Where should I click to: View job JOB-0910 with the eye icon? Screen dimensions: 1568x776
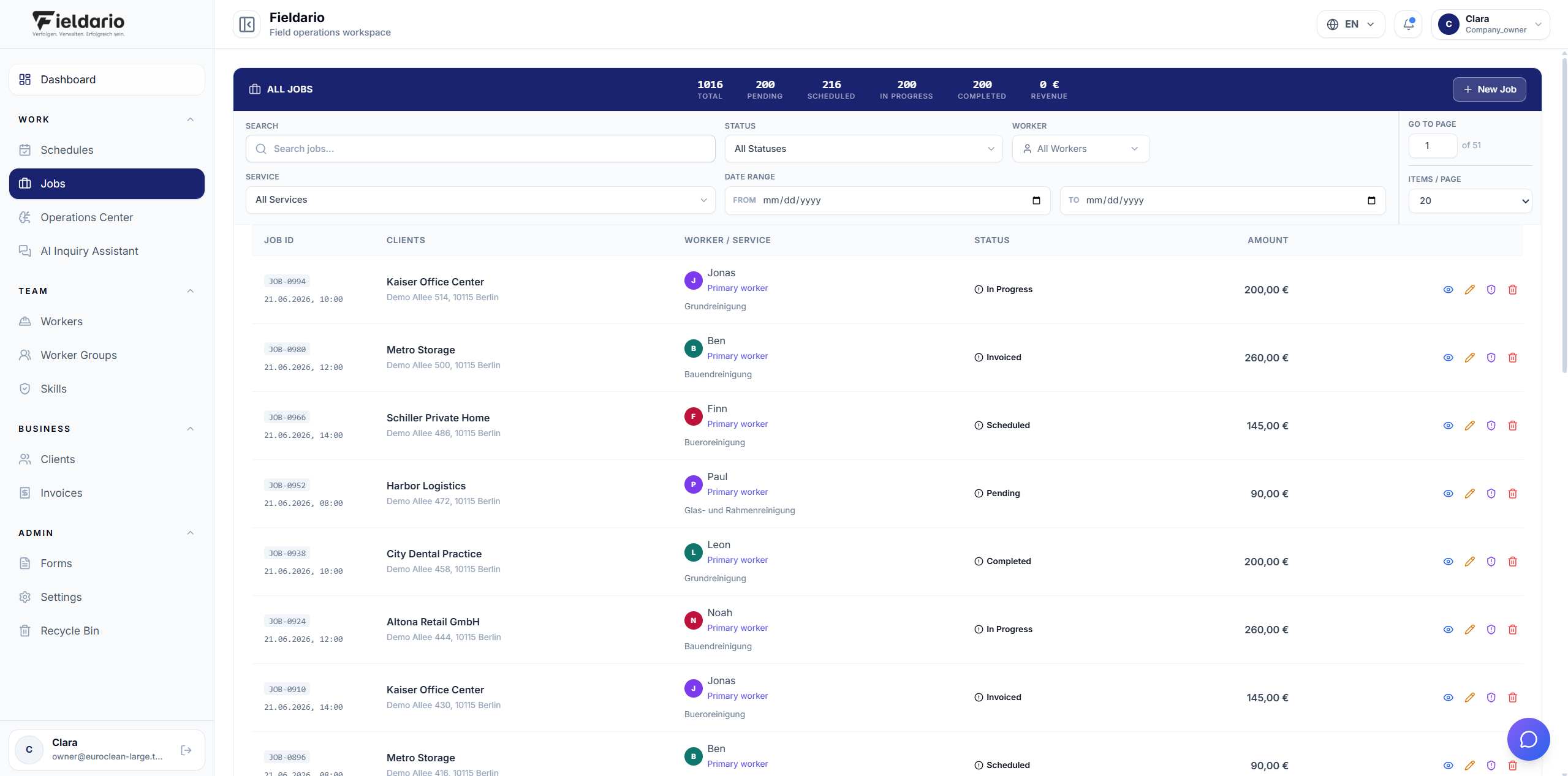[x=1448, y=698]
